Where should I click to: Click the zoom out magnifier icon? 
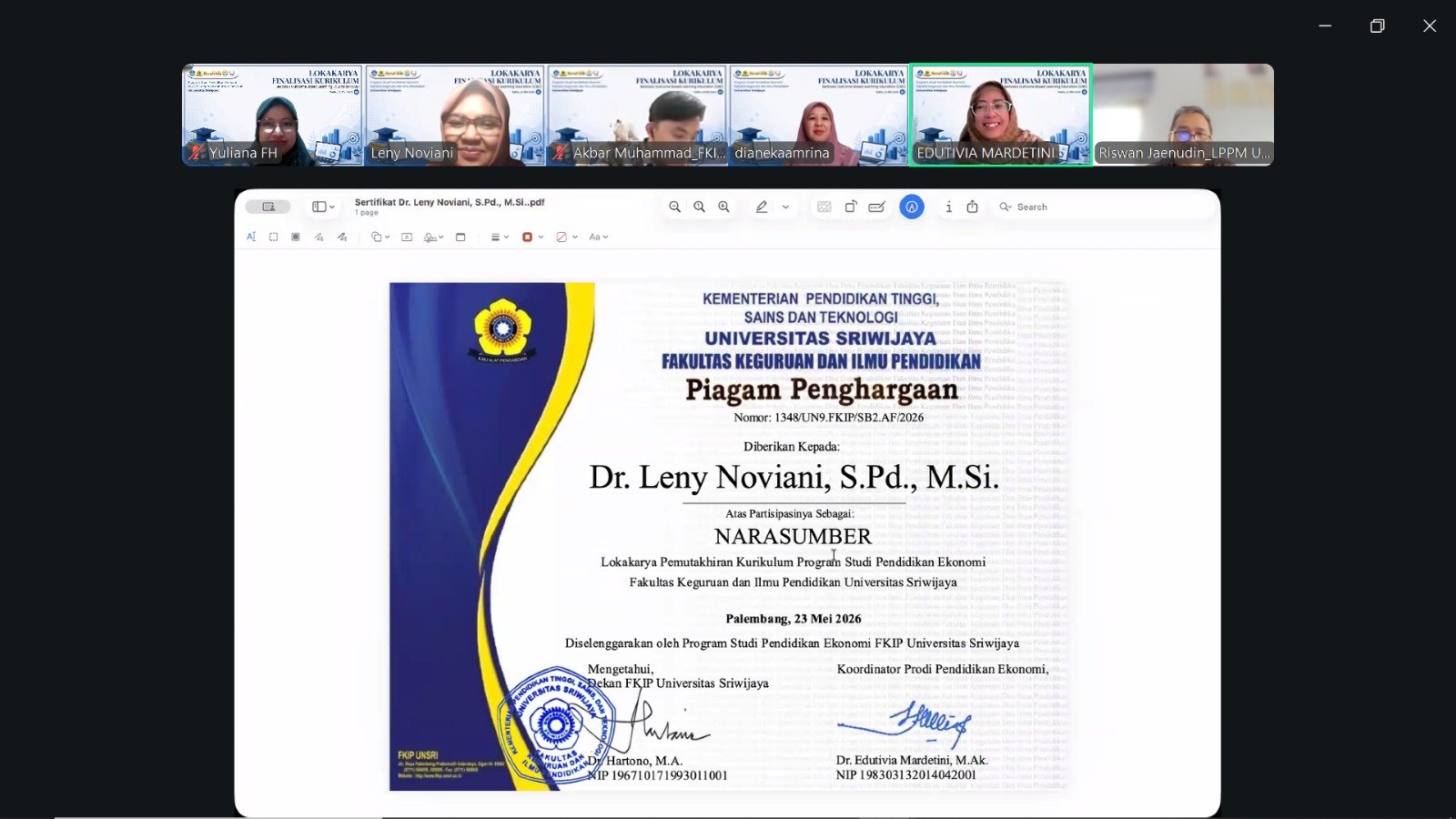click(674, 207)
